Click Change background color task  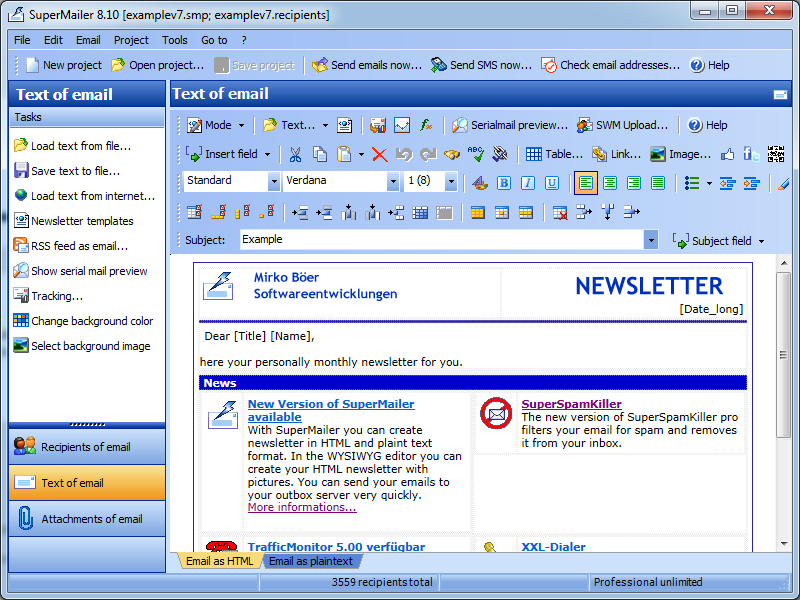click(84, 321)
